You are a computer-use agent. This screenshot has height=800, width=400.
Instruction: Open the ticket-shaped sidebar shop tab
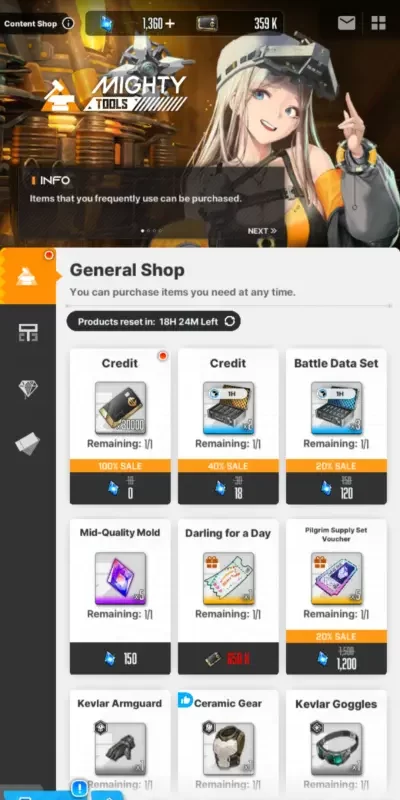(28, 443)
